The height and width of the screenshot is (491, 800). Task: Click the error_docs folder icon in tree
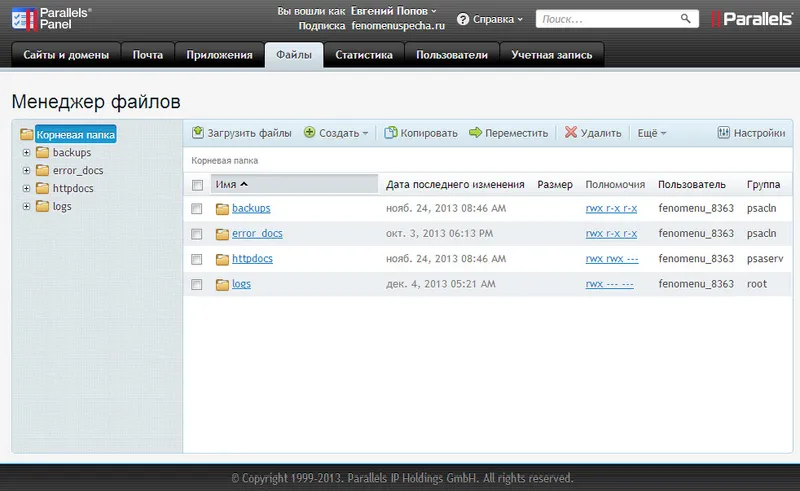tap(42, 170)
